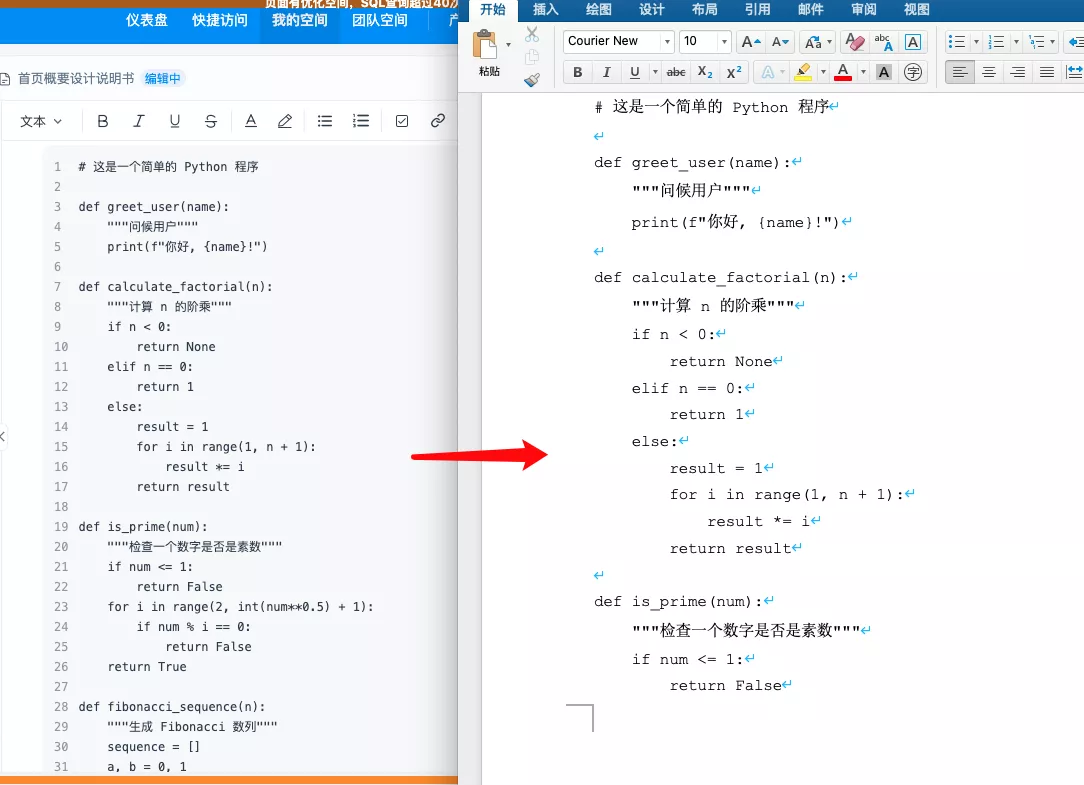Switch to the 插入 ribbon tab
This screenshot has height=785, width=1084.
[545, 9]
